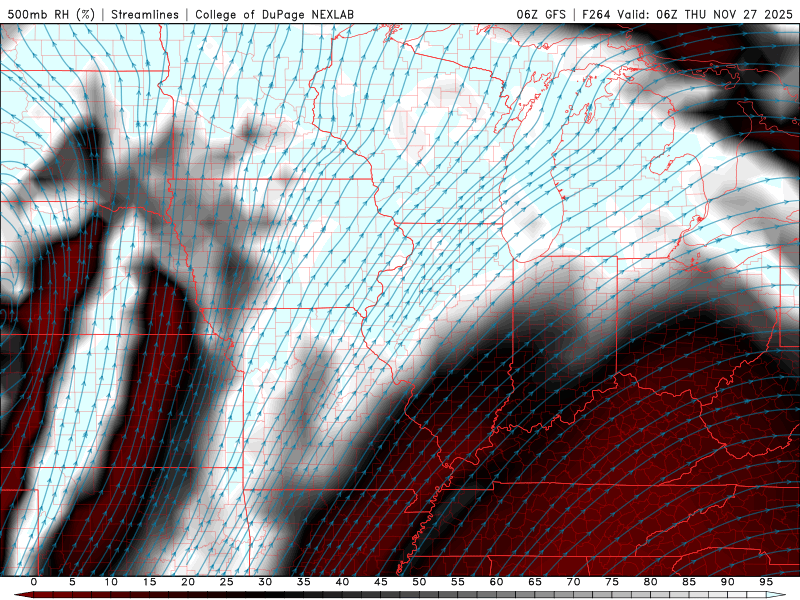Click the '35' value on color scale
This screenshot has width=800, height=600.
coord(304,582)
